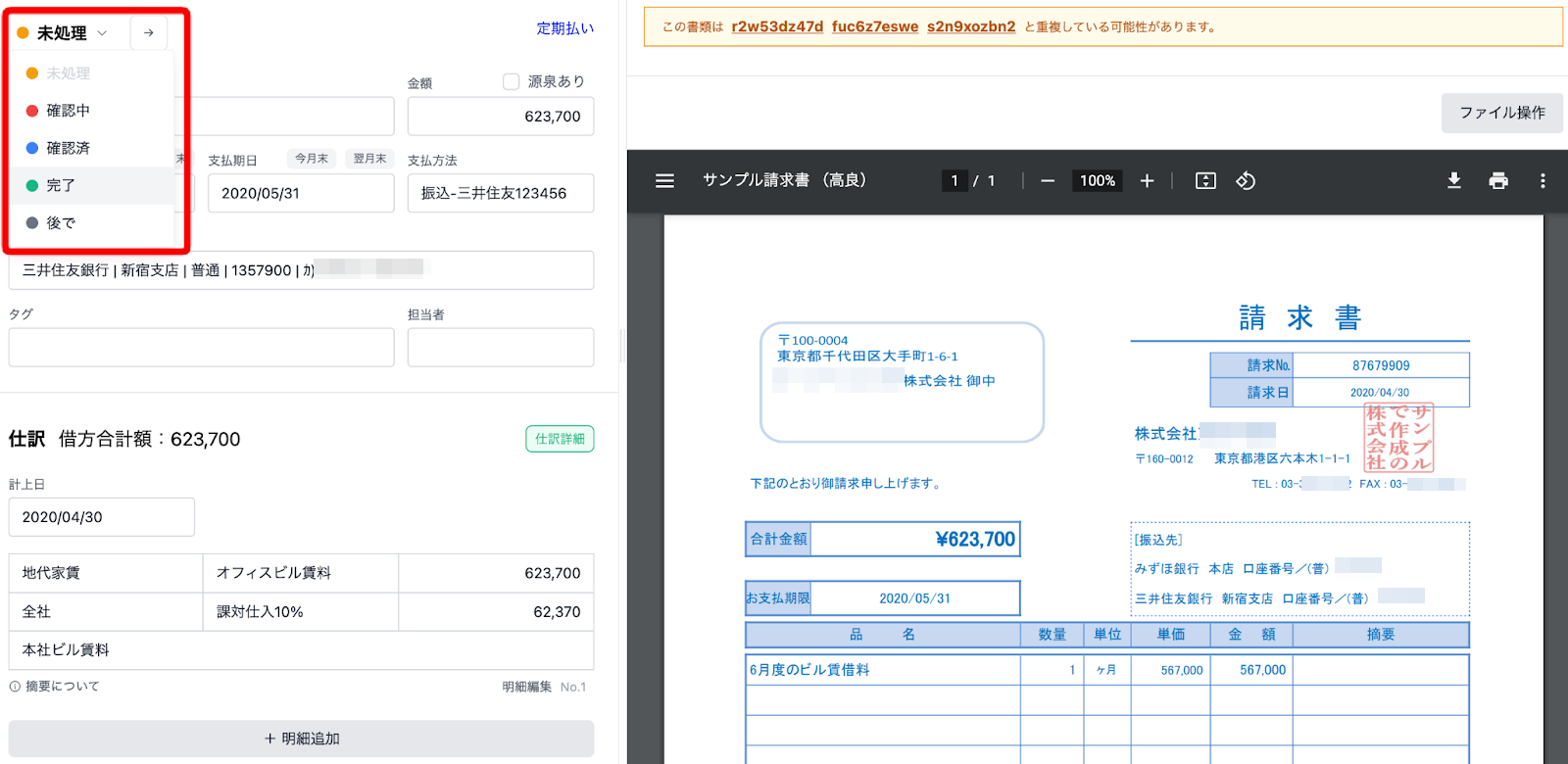This screenshot has width=1568, height=764.
Task: Open the PDF viewer sidebar menu icon
Action: coord(664,181)
